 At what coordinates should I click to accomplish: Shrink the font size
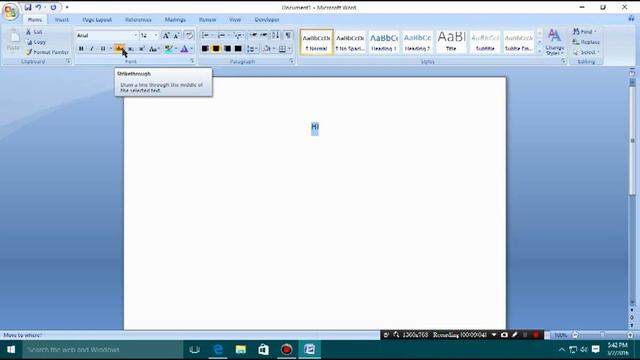pos(177,36)
